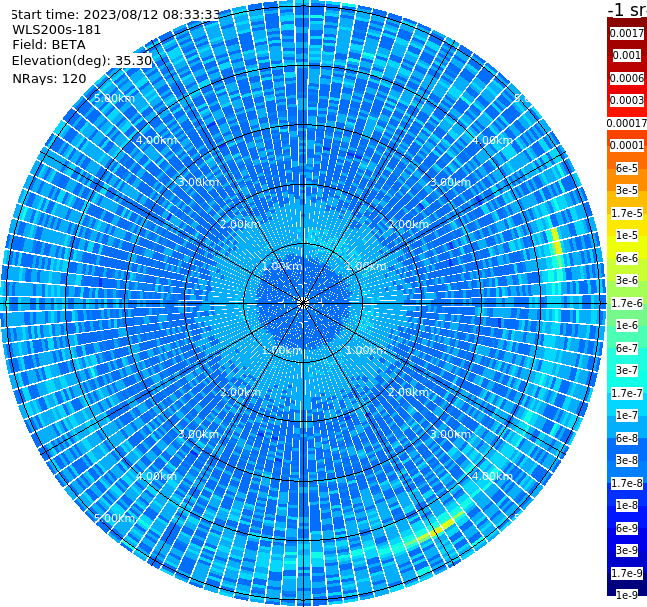
Task: Click the 0.0017 colorbar tick label
Action: pyautogui.click(x=627, y=33)
